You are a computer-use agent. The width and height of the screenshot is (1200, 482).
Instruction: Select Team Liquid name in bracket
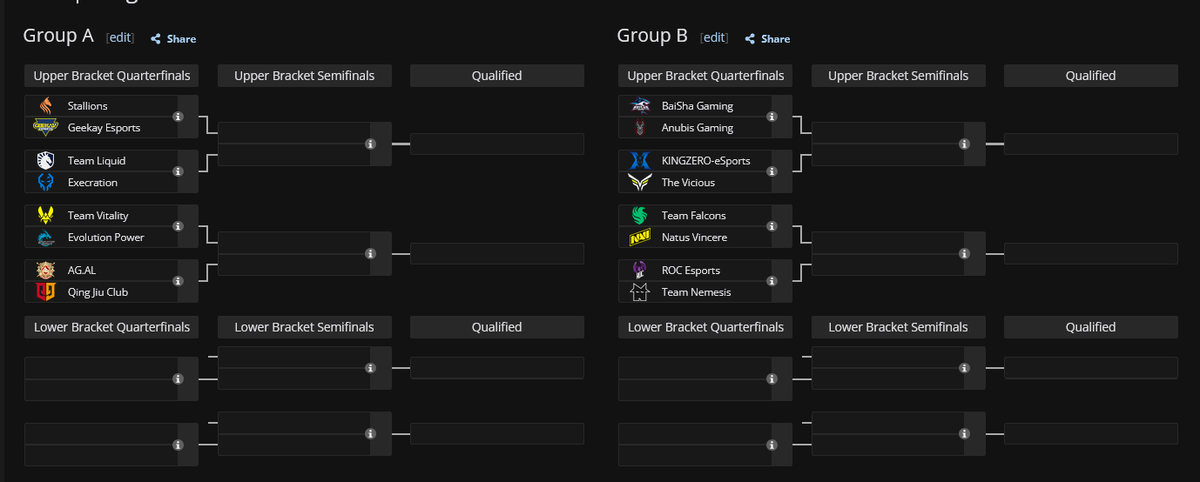coord(97,161)
